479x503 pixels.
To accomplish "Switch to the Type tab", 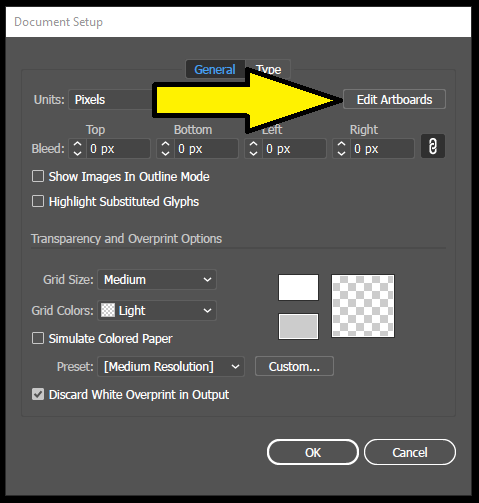I will click(268, 69).
